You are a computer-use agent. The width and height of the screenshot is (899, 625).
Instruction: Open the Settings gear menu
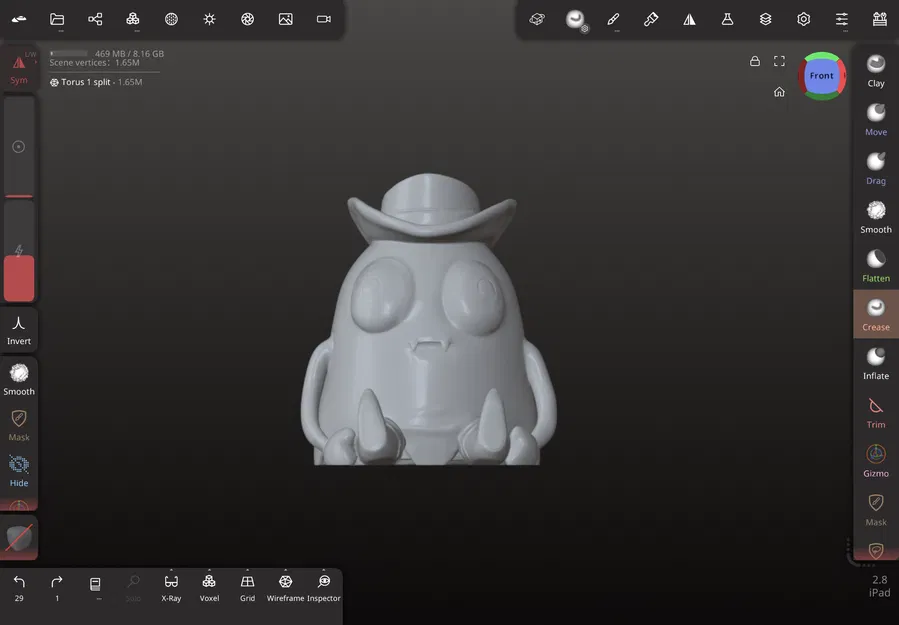(x=803, y=18)
